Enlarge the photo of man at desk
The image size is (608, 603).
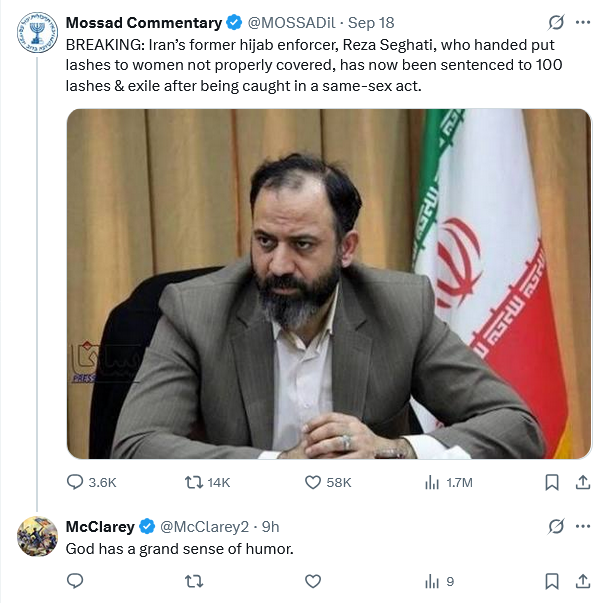click(x=328, y=284)
